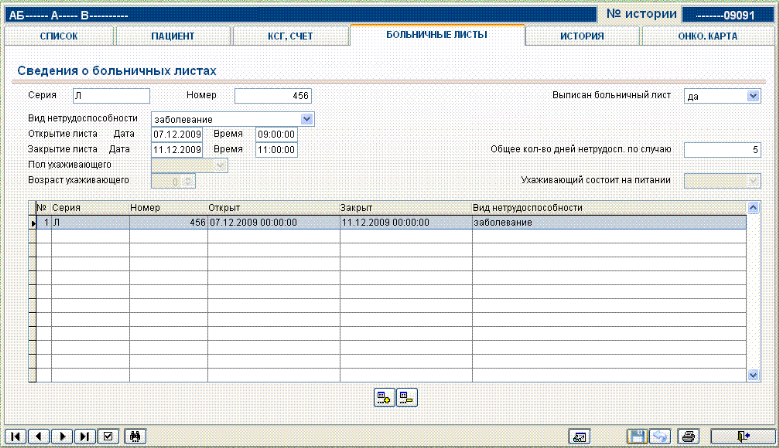Jump to the last record
Image resolution: width=779 pixels, height=448 pixels.
tap(85, 436)
